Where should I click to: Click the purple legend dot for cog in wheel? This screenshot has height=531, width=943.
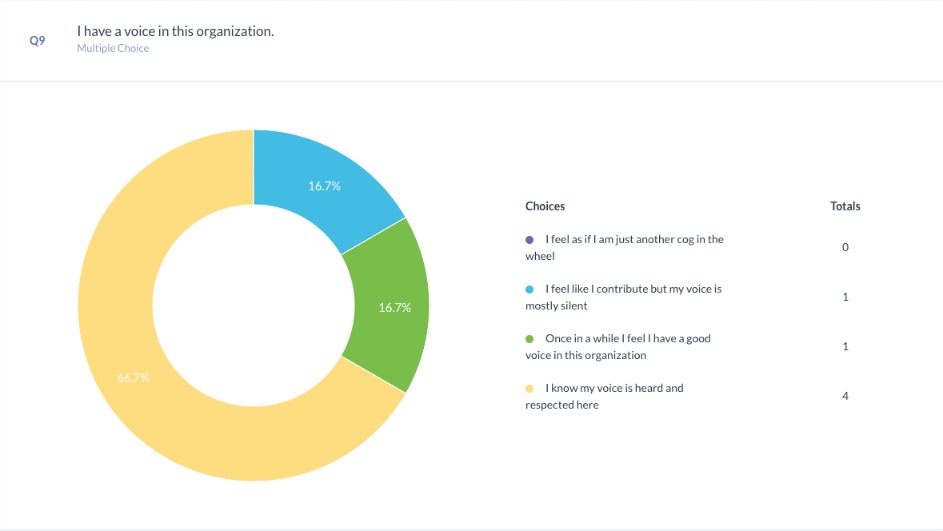[530, 240]
